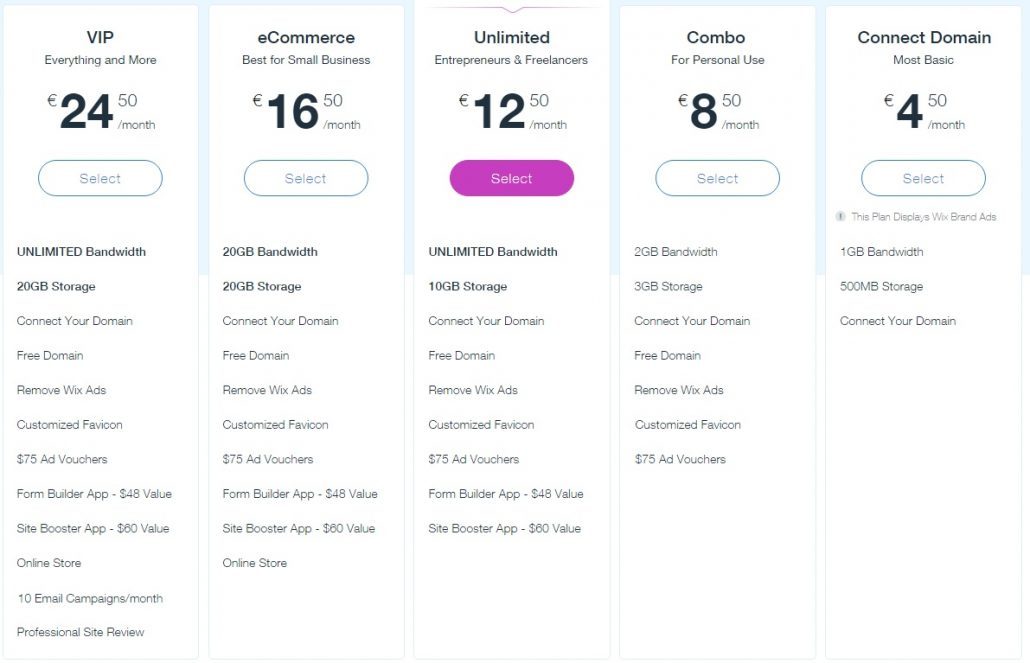Image resolution: width=1030 pixels, height=663 pixels.
Task: Click the Connect Domain plan heading
Action: click(924, 38)
